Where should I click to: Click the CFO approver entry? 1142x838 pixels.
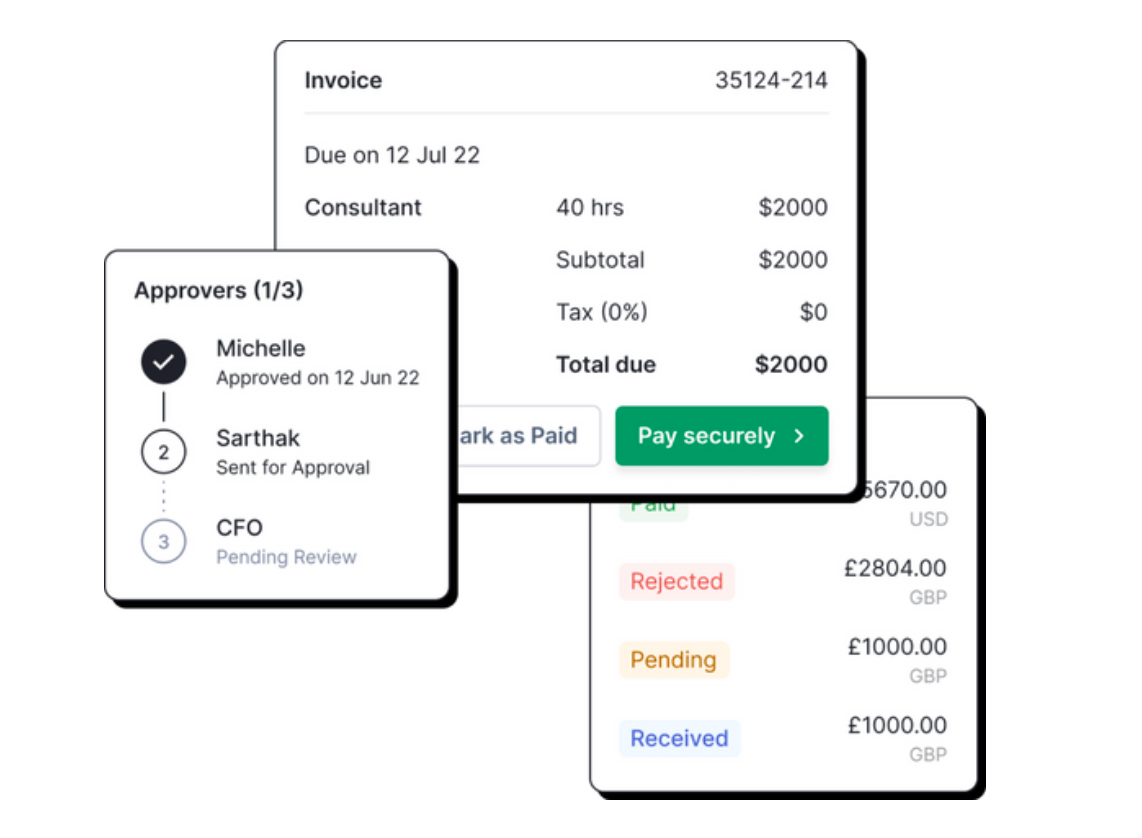pyautogui.click(x=240, y=528)
